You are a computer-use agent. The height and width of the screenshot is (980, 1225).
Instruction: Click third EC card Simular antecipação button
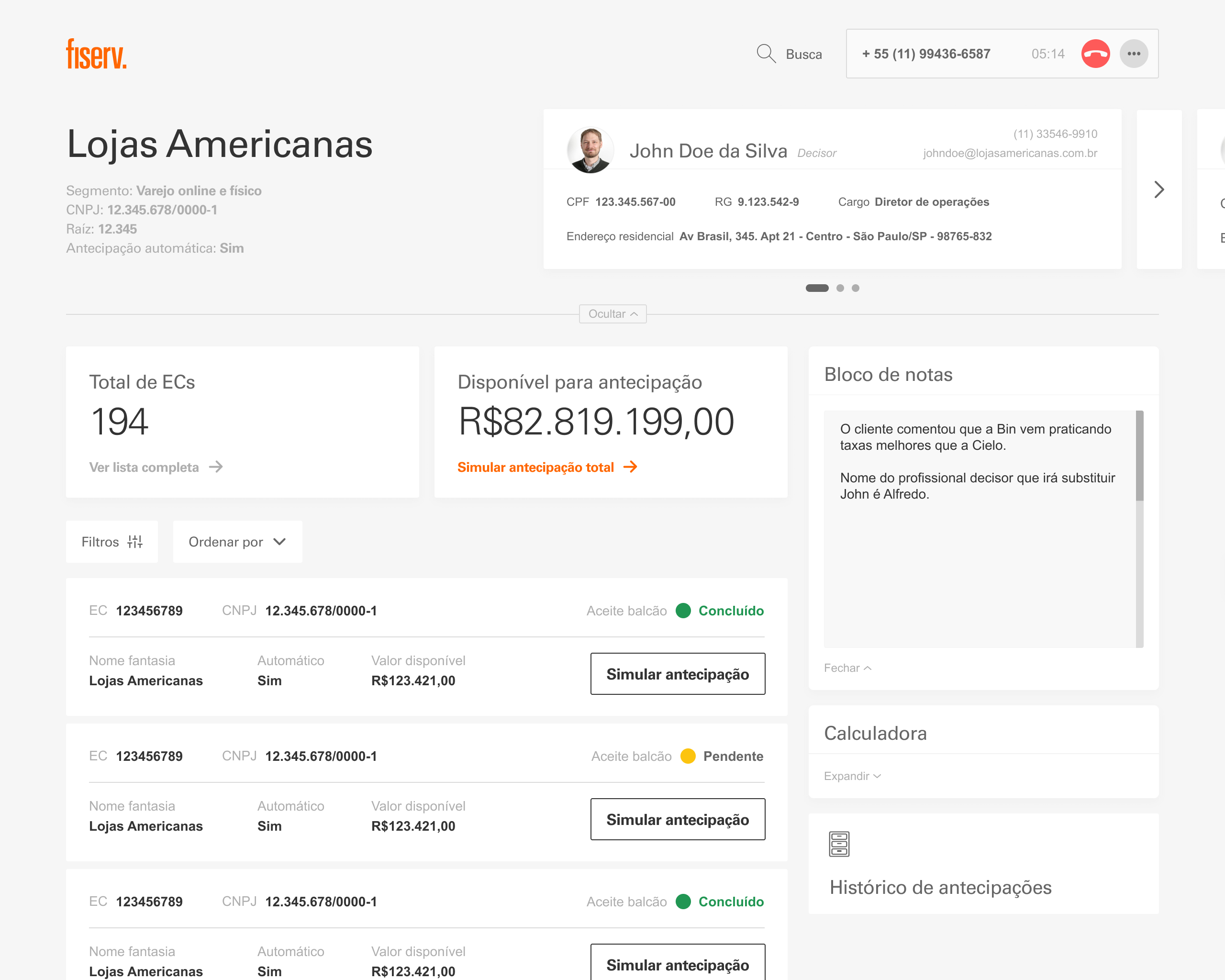[x=677, y=962]
